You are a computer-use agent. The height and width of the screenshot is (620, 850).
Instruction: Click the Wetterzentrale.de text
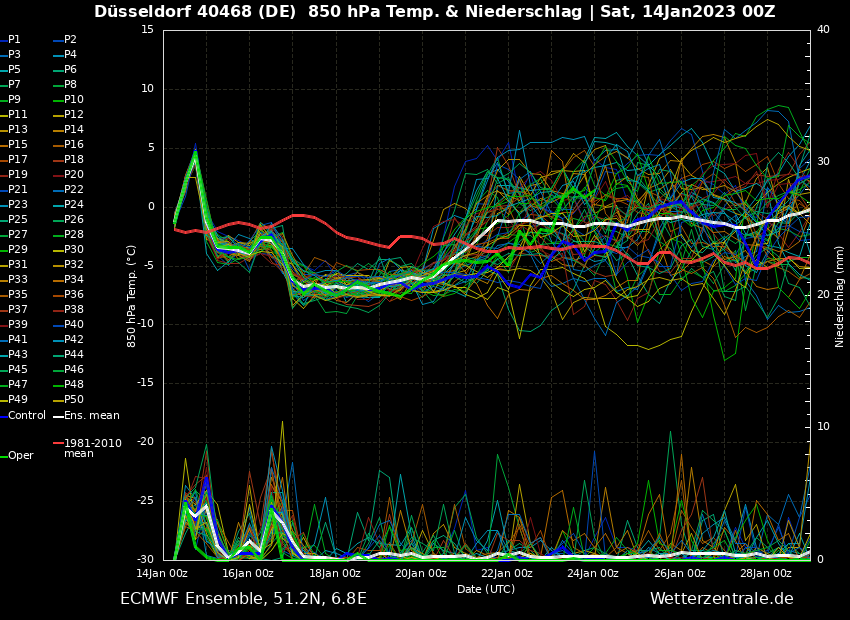click(721, 598)
